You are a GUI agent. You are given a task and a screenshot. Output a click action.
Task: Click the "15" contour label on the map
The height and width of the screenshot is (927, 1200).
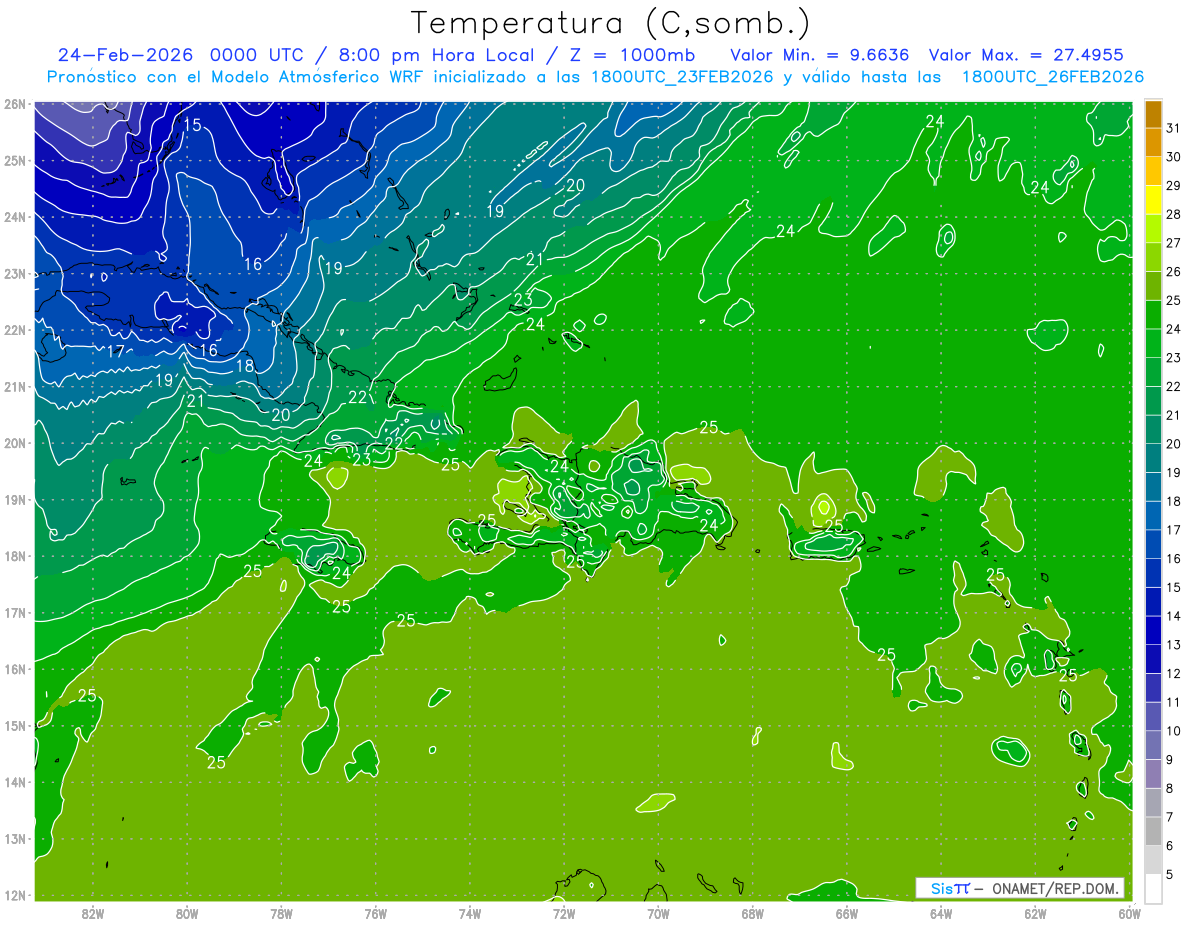click(193, 125)
